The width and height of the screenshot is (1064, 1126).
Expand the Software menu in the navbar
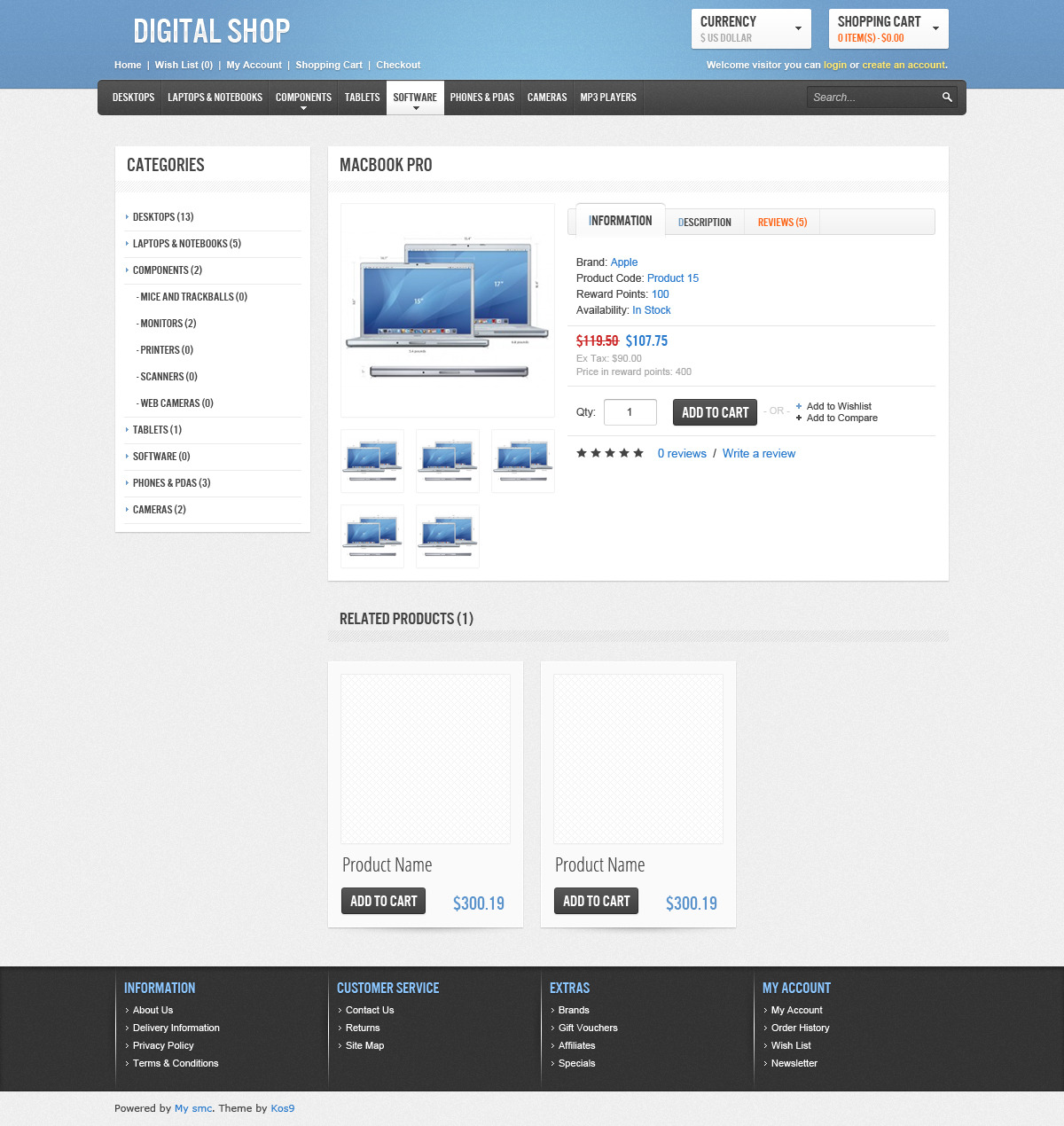[415, 98]
